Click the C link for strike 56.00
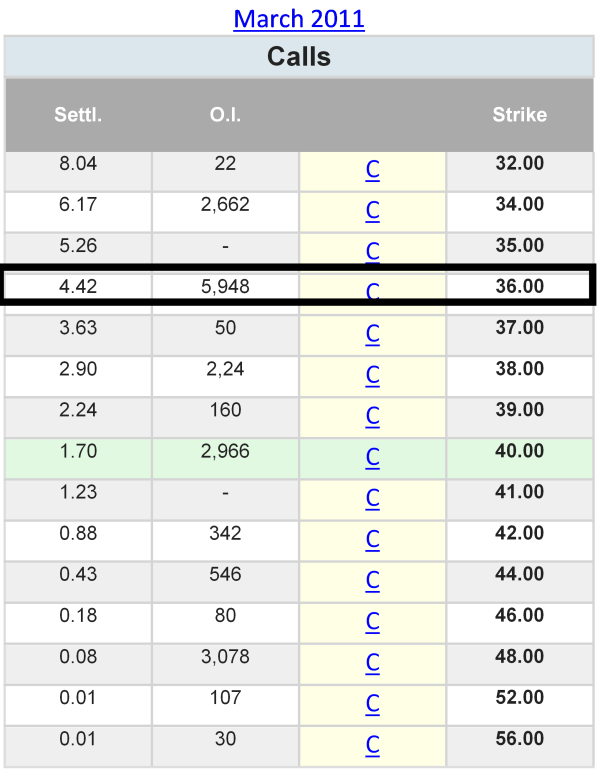This screenshot has width=600, height=770. pyautogui.click(x=372, y=744)
